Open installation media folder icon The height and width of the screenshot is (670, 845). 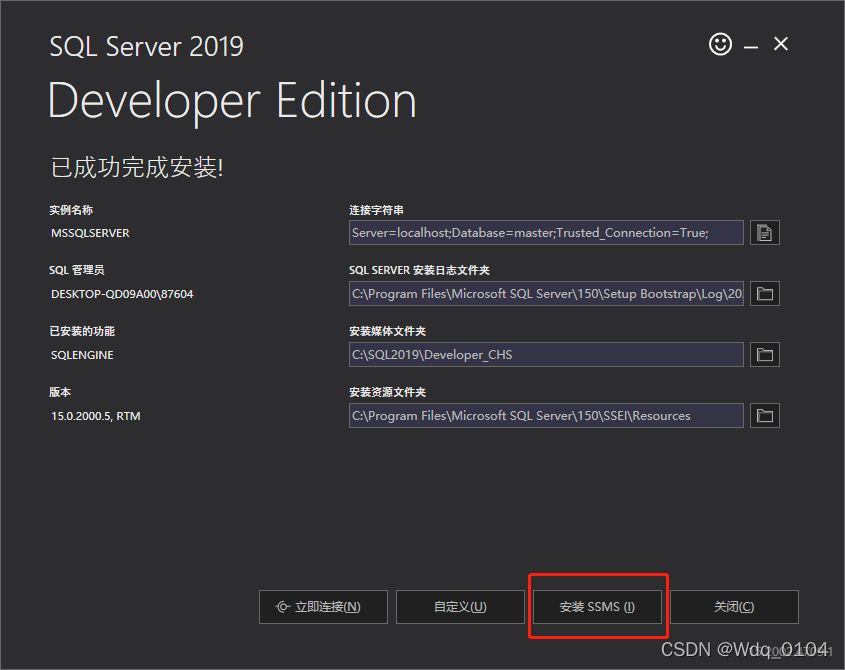(x=765, y=355)
